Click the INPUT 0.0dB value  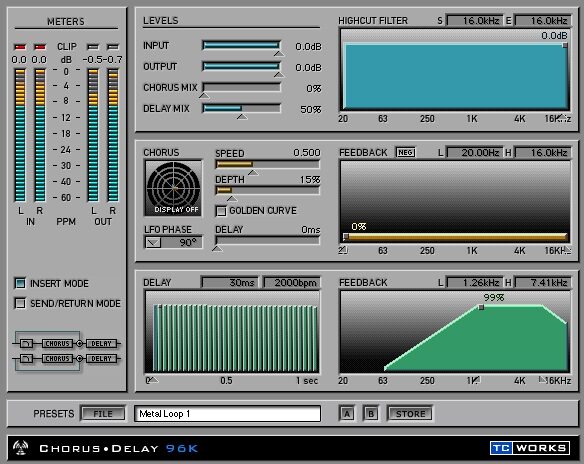[x=308, y=47]
